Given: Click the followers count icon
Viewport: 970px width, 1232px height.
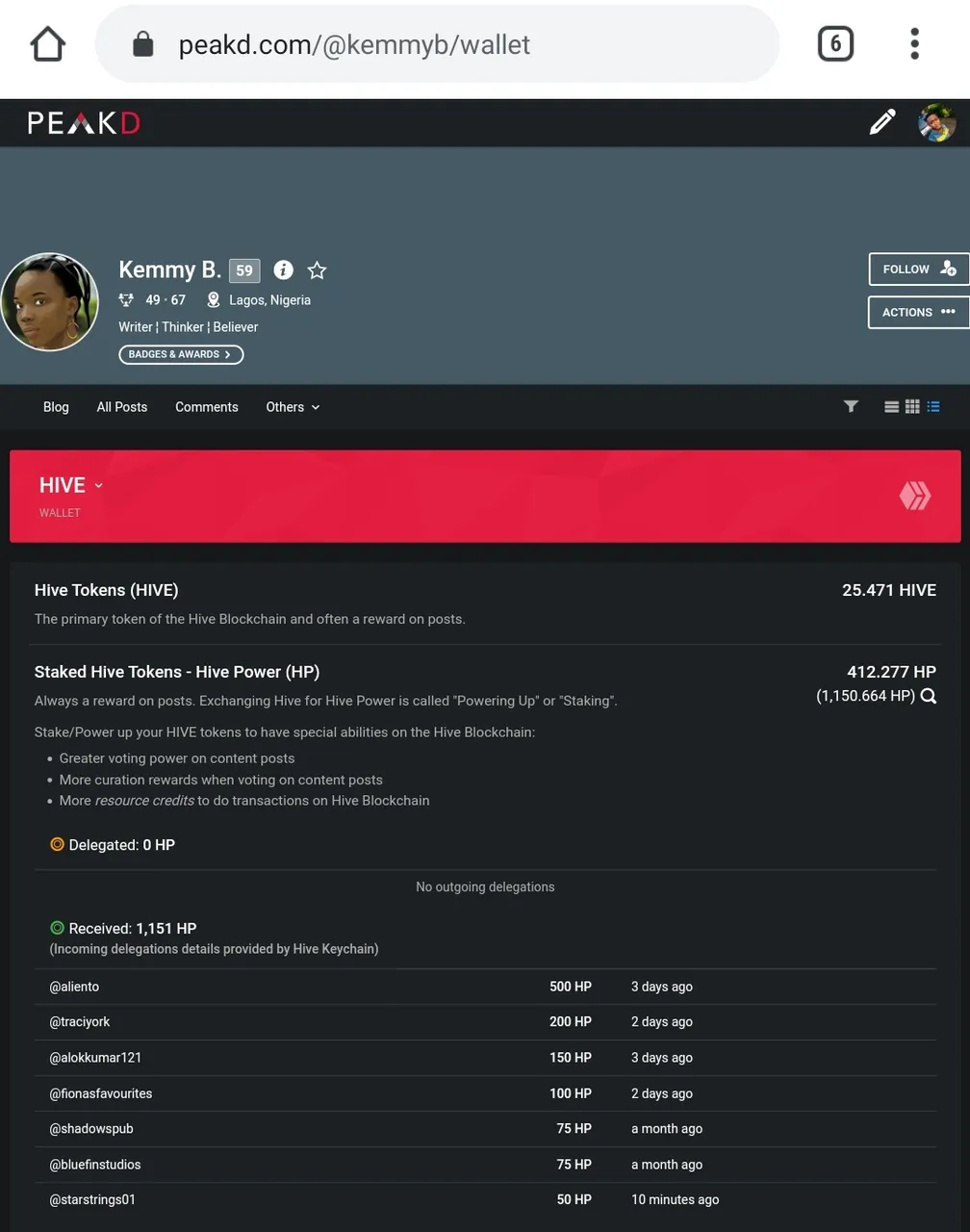Looking at the screenshot, I should click(126, 300).
